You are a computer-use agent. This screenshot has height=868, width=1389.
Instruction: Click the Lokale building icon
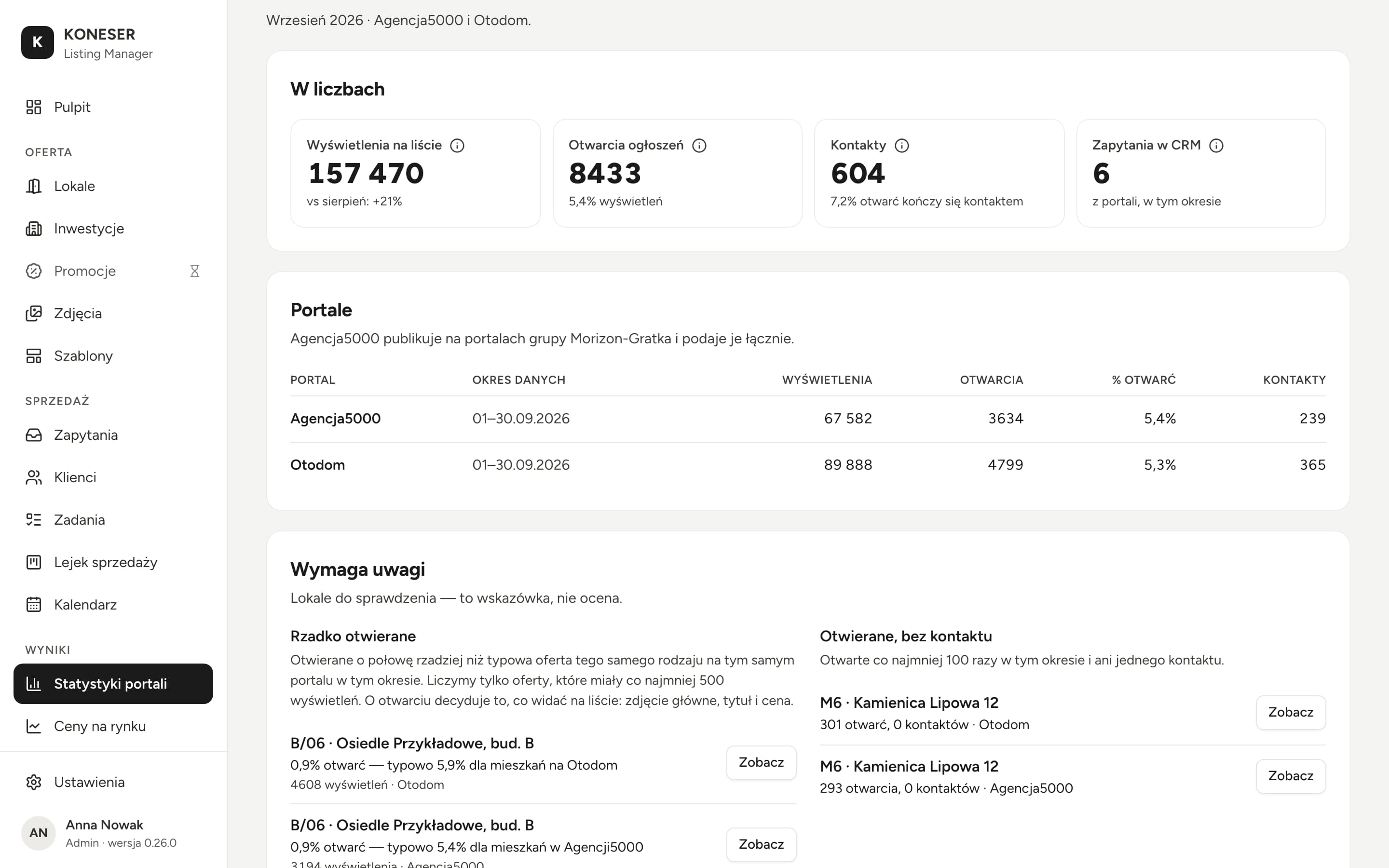pyautogui.click(x=34, y=186)
